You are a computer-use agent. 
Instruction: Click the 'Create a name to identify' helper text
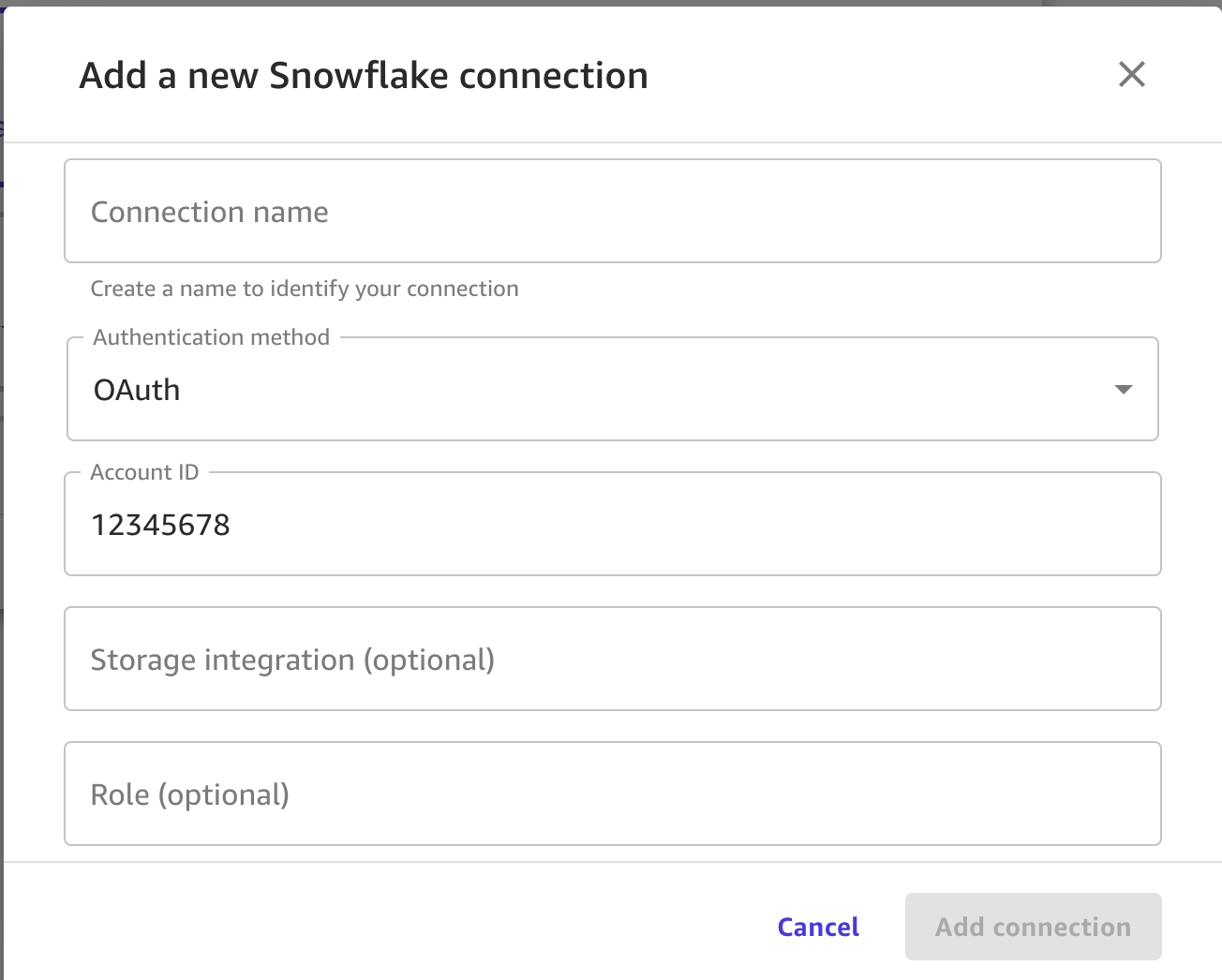pyautogui.click(x=305, y=289)
